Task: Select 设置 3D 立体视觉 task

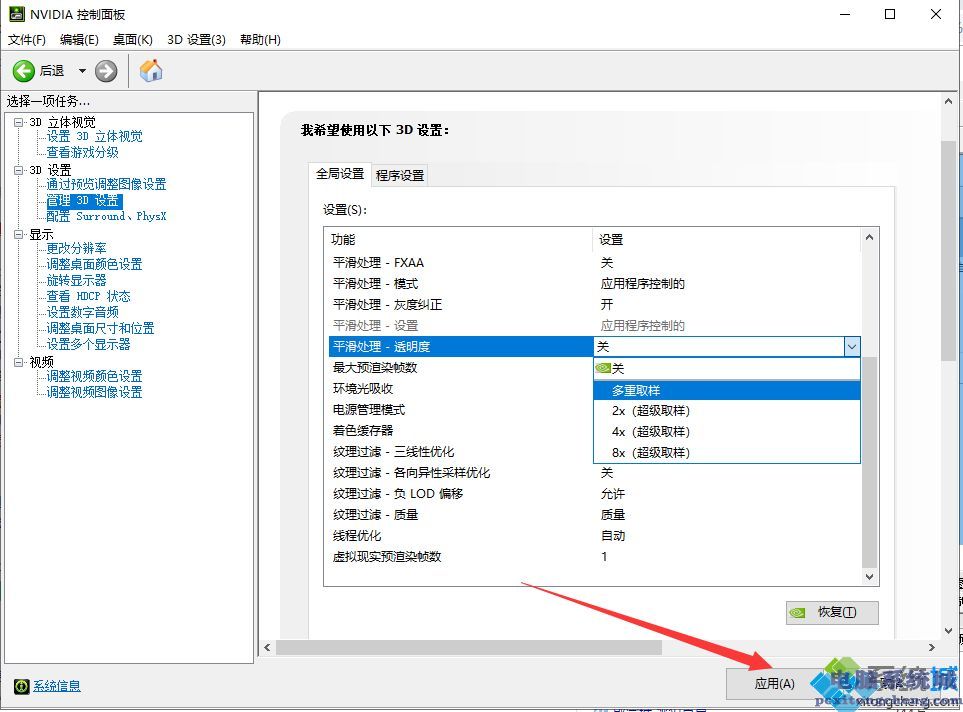Action: [x=95, y=136]
